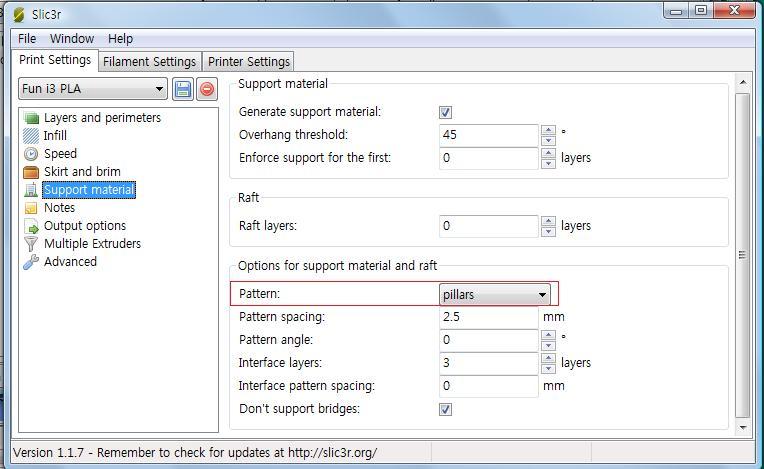
Task: Decrease Enforce support layers value
Action: (x=548, y=164)
